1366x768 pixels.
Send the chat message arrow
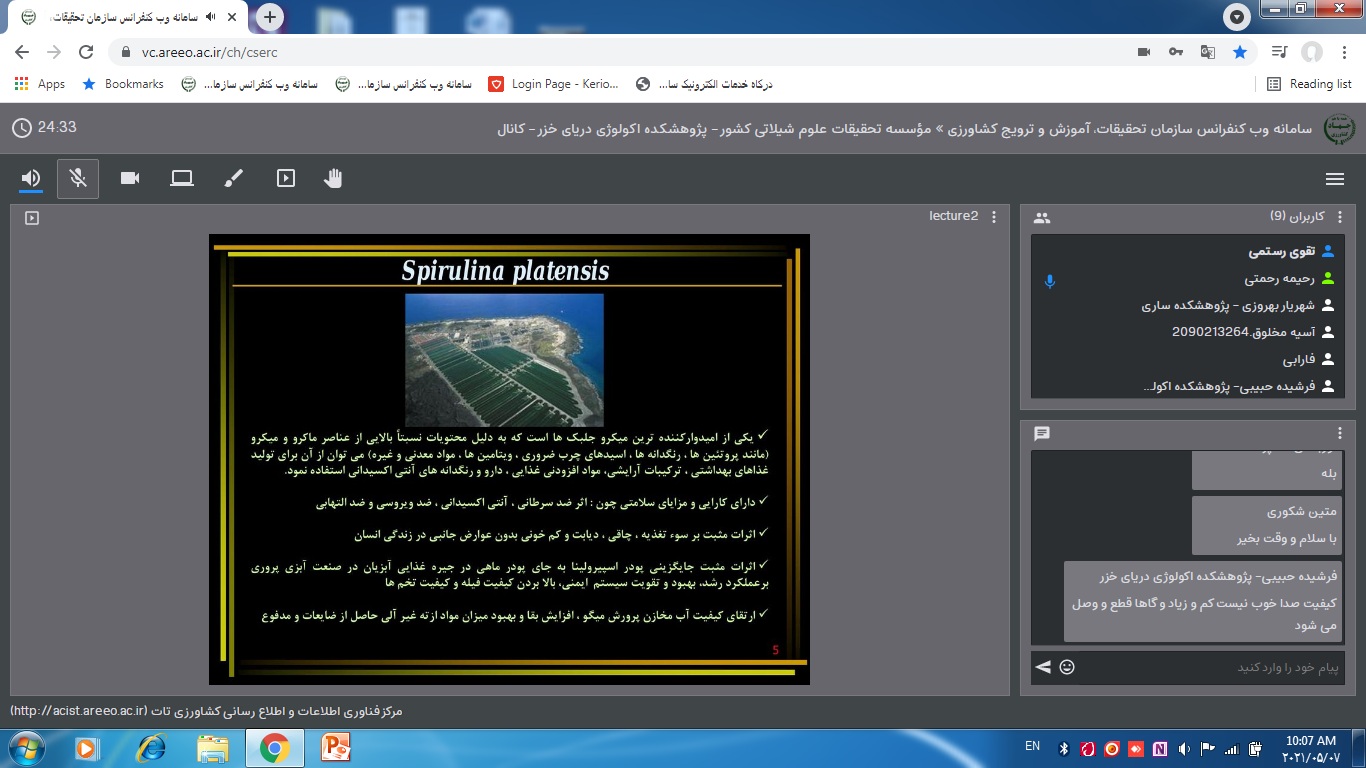(1043, 667)
